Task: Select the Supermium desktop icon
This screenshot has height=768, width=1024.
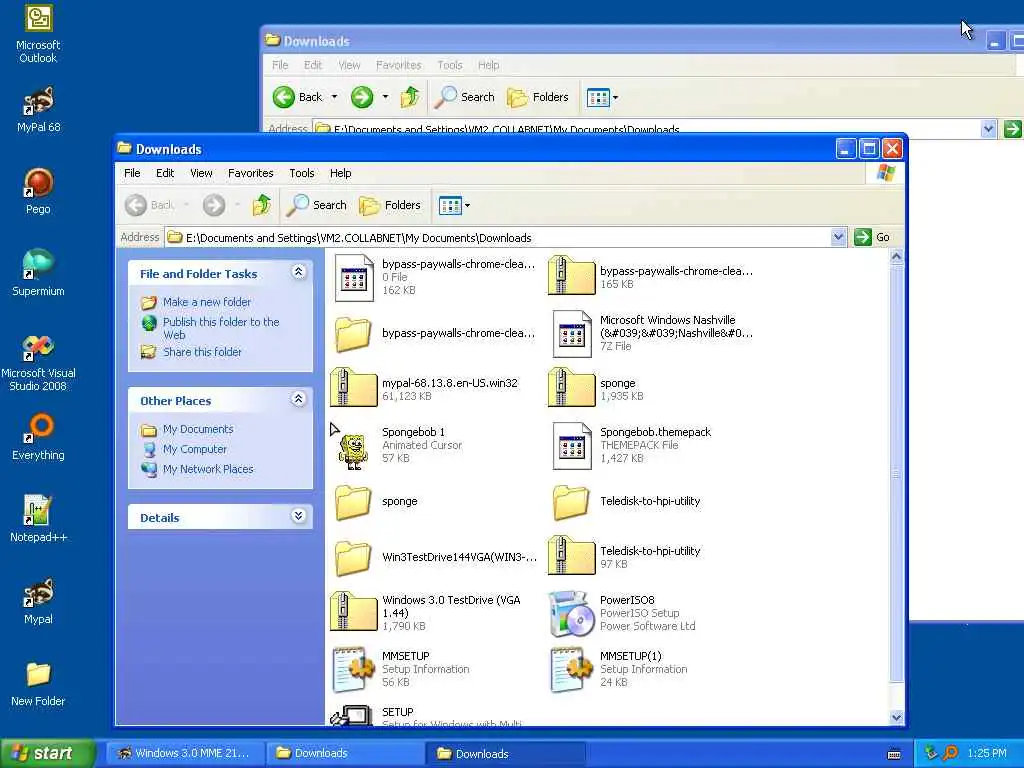Action: coord(38,273)
